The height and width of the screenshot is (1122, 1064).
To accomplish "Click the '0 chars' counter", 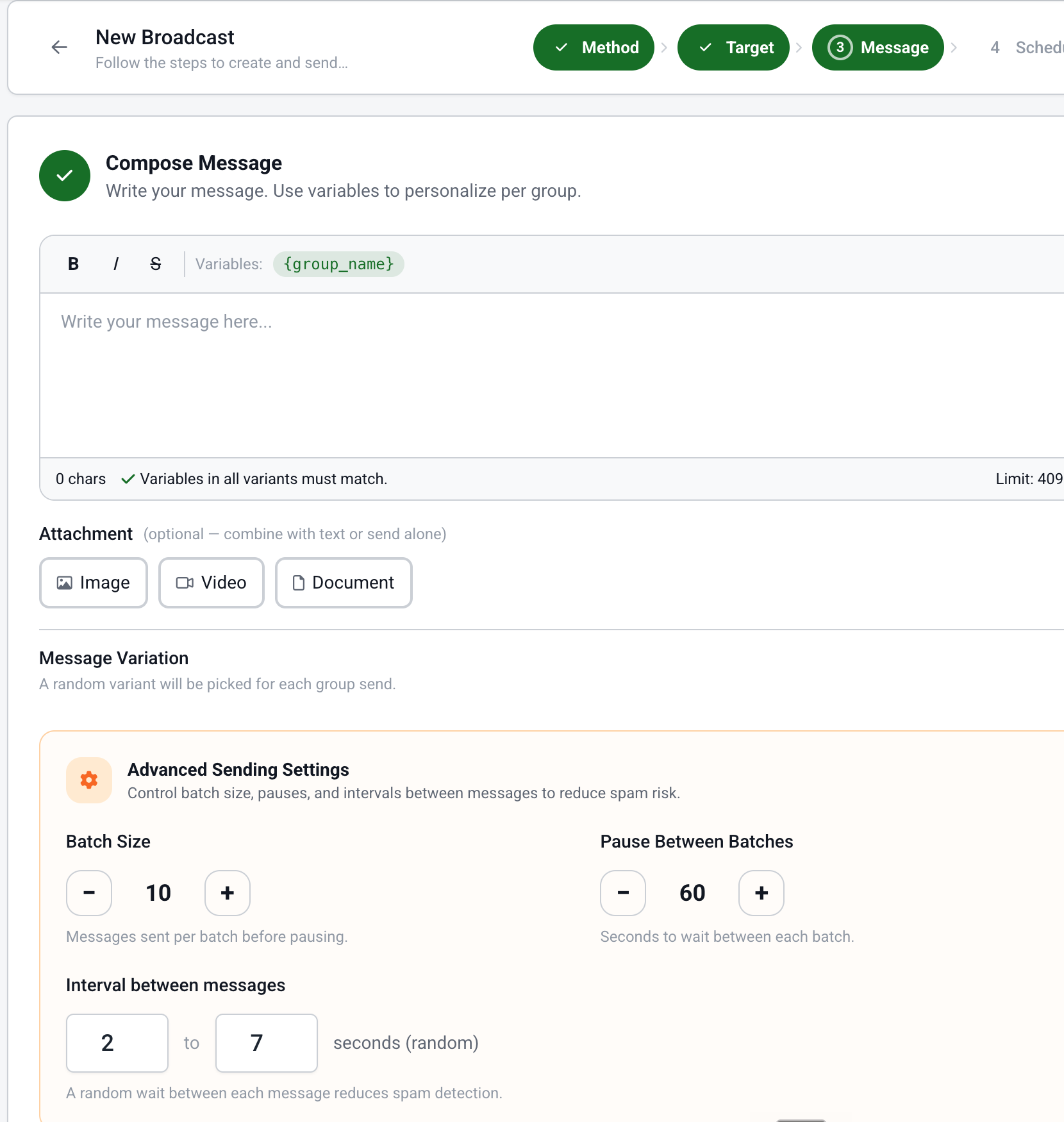I will pyautogui.click(x=81, y=479).
